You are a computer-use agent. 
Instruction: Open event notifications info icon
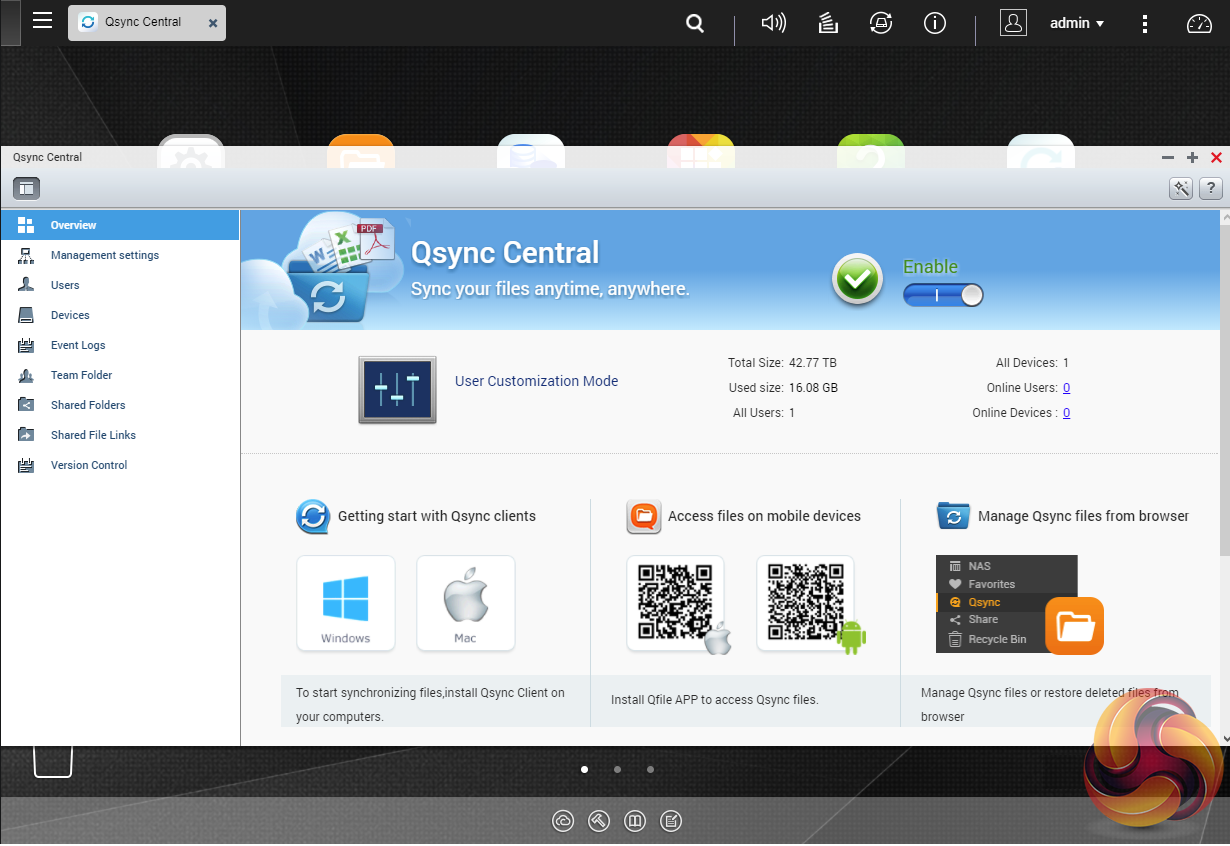(935, 23)
